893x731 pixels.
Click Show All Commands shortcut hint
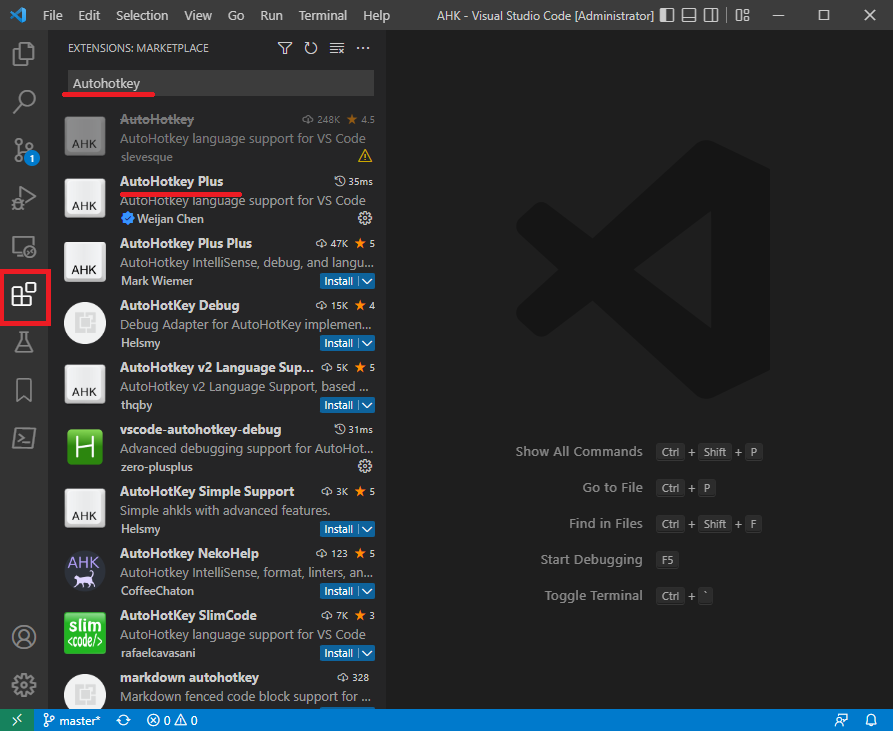(x=638, y=452)
